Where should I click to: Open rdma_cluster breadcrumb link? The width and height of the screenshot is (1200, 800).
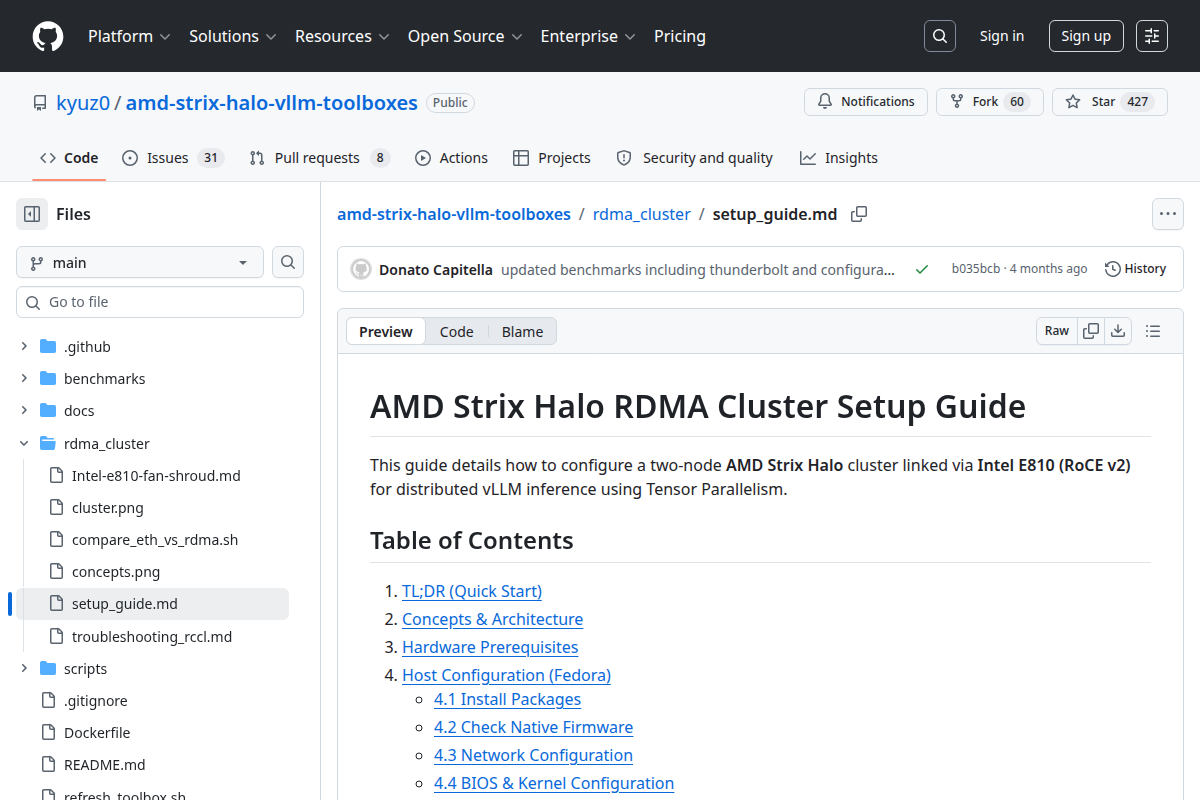pyautogui.click(x=642, y=214)
